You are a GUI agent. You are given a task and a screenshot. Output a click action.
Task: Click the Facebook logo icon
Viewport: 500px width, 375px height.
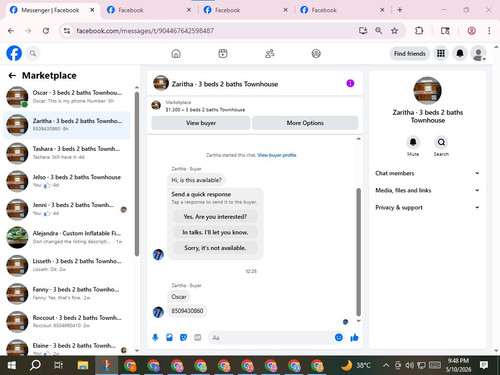coord(14,53)
